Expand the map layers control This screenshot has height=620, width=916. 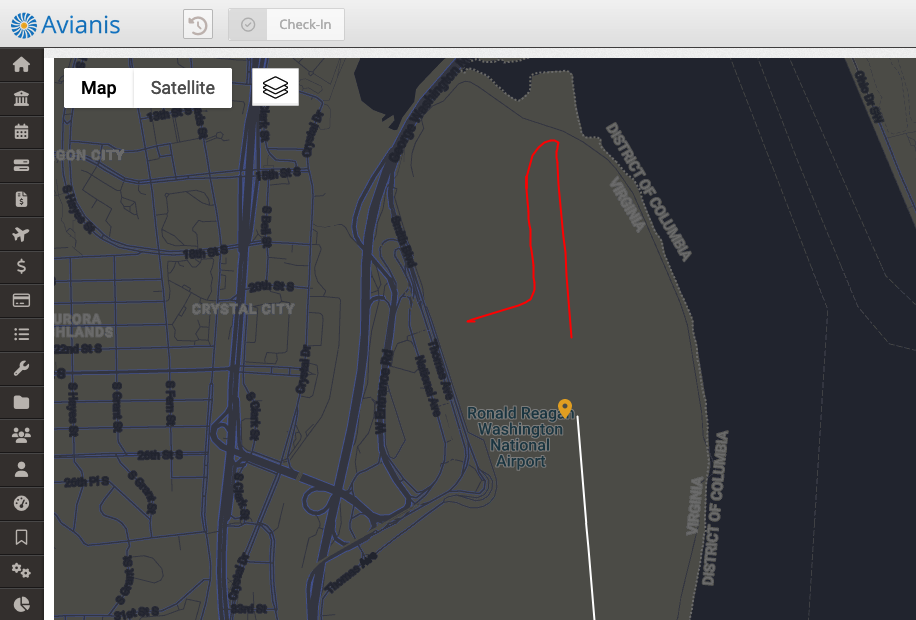click(x=275, y=88)
